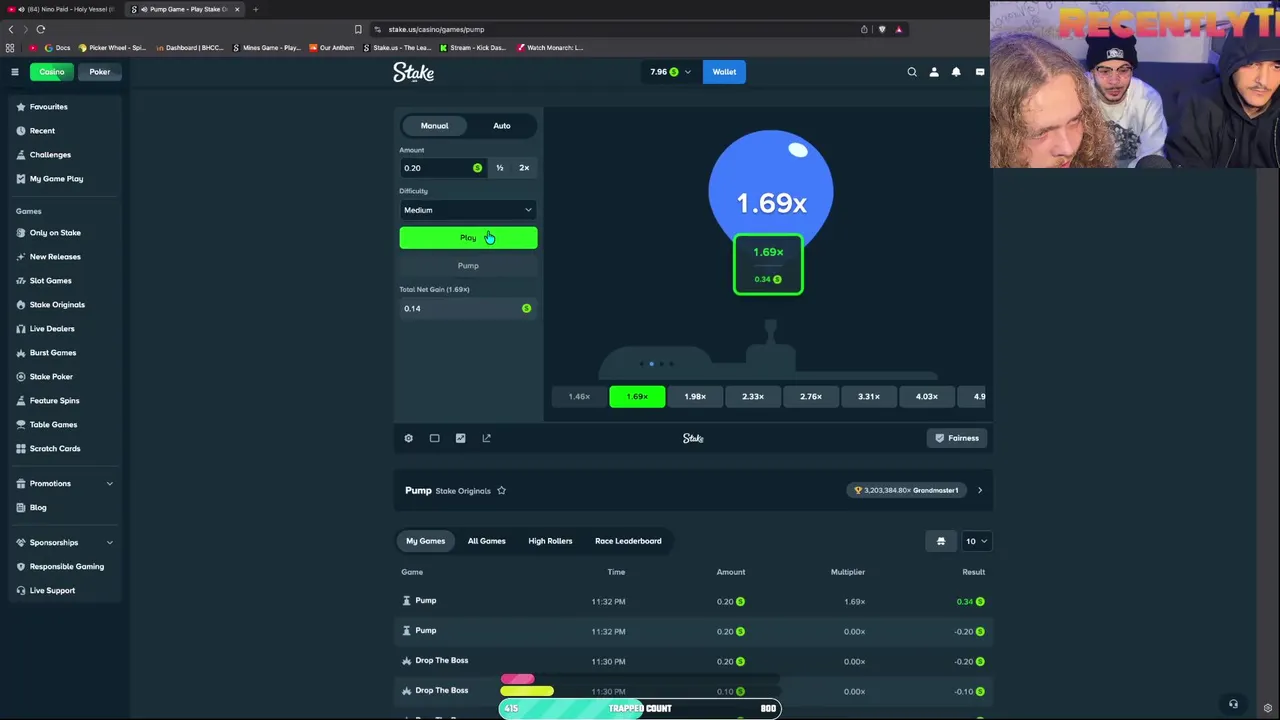Select Poker mode in header

pyautogui.click(x=100, y=72)
